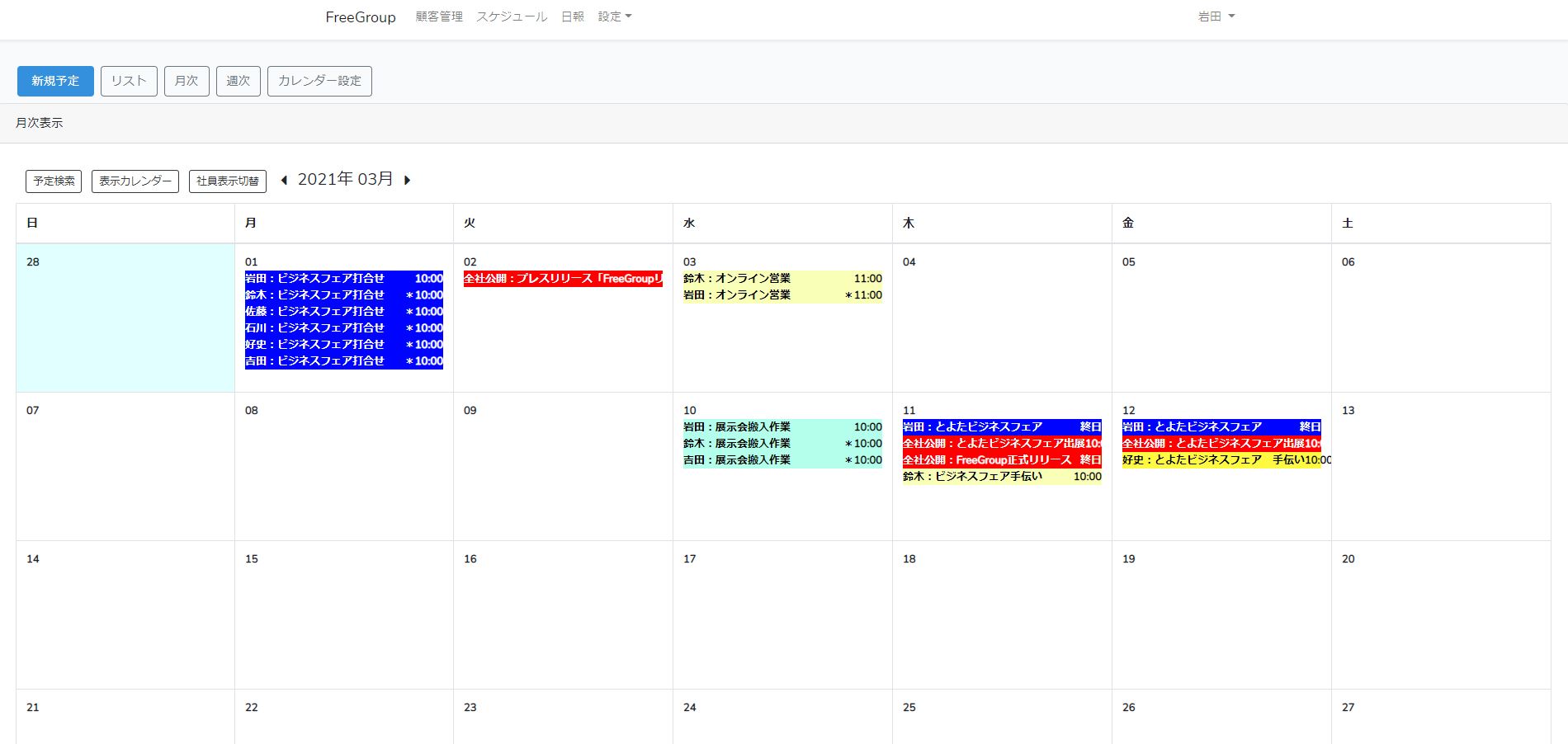
Task: Switch to 月次 view
Action: 187,81
